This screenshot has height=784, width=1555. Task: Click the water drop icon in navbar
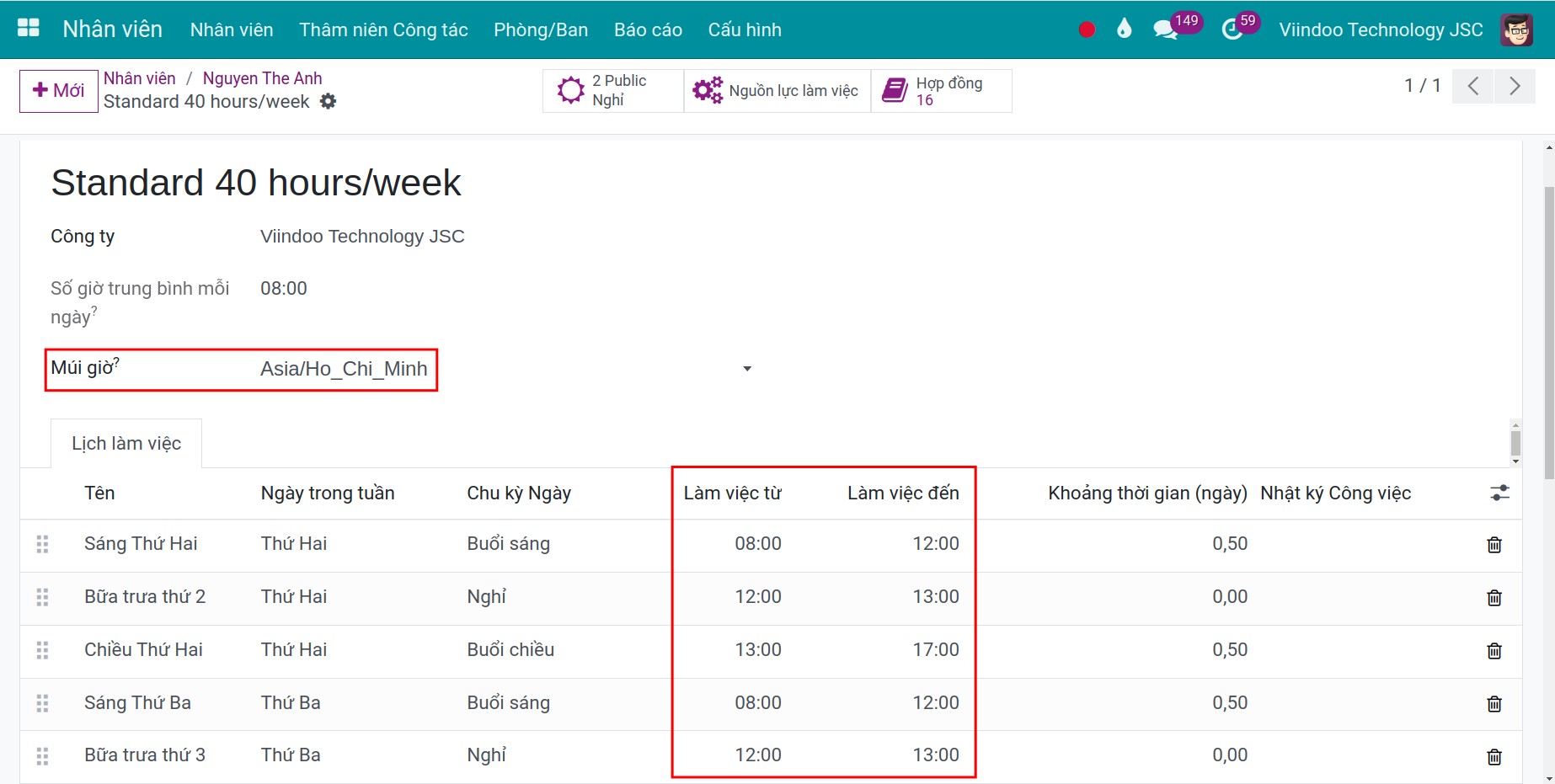[x=1124, y=29]
